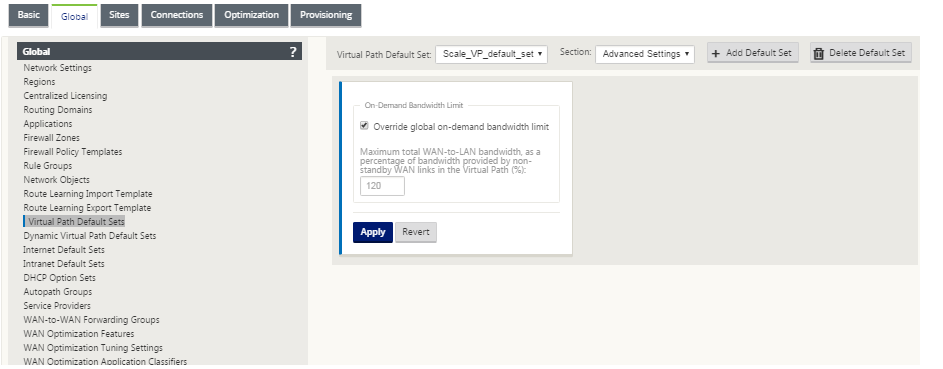
Task: Select WAN Optimization Features
Action: click(79, 334)
